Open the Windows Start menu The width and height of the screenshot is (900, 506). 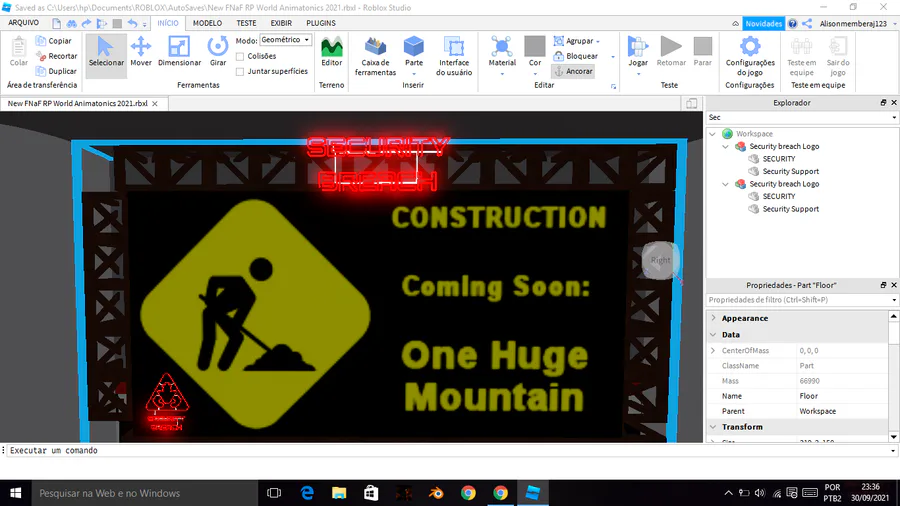(x=15, y=493)
